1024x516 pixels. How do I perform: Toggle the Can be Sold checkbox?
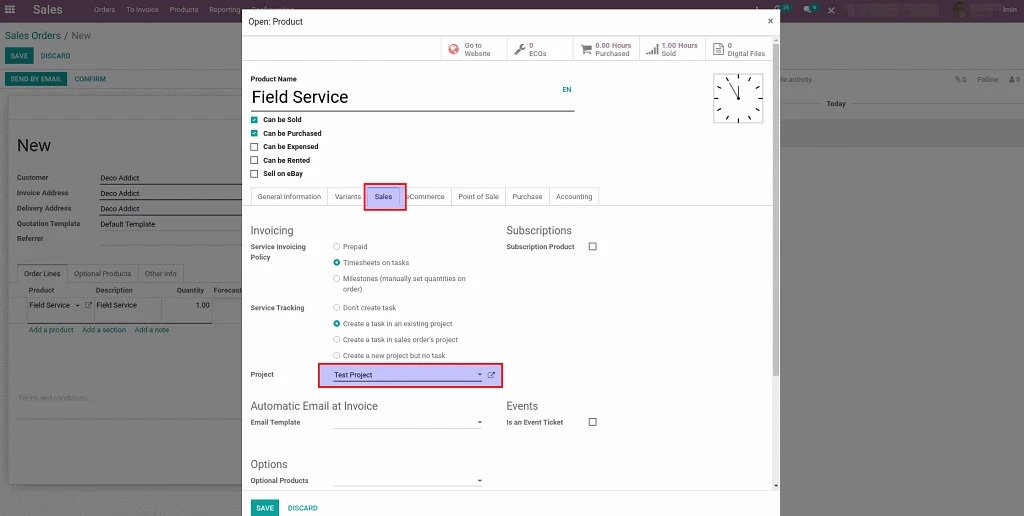[x=254, y=120]
